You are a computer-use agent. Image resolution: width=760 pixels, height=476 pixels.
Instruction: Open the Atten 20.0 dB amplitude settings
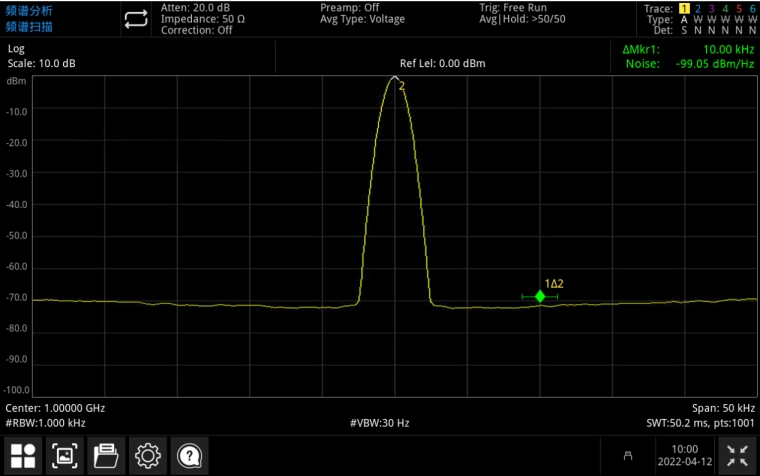pyautogui.click(x=196, y=8)
